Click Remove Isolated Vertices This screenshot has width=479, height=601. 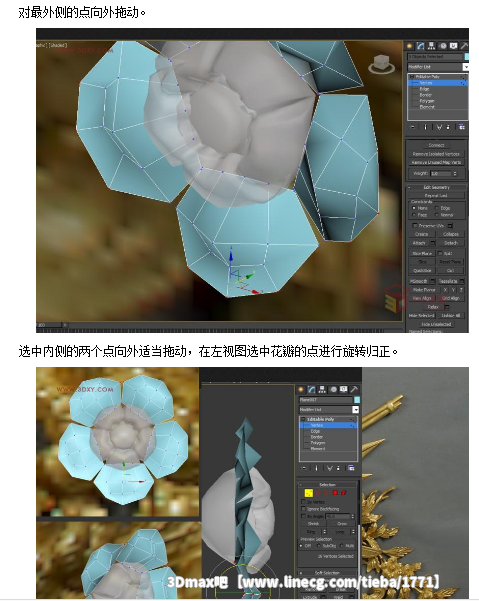coord(436,154)
